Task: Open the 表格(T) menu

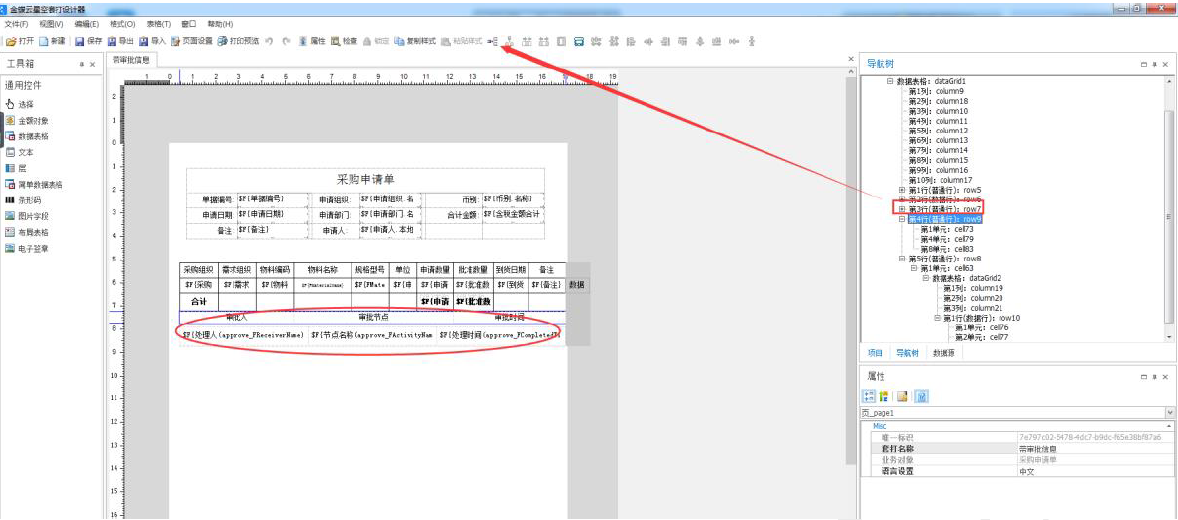Action: coord(157,24)
